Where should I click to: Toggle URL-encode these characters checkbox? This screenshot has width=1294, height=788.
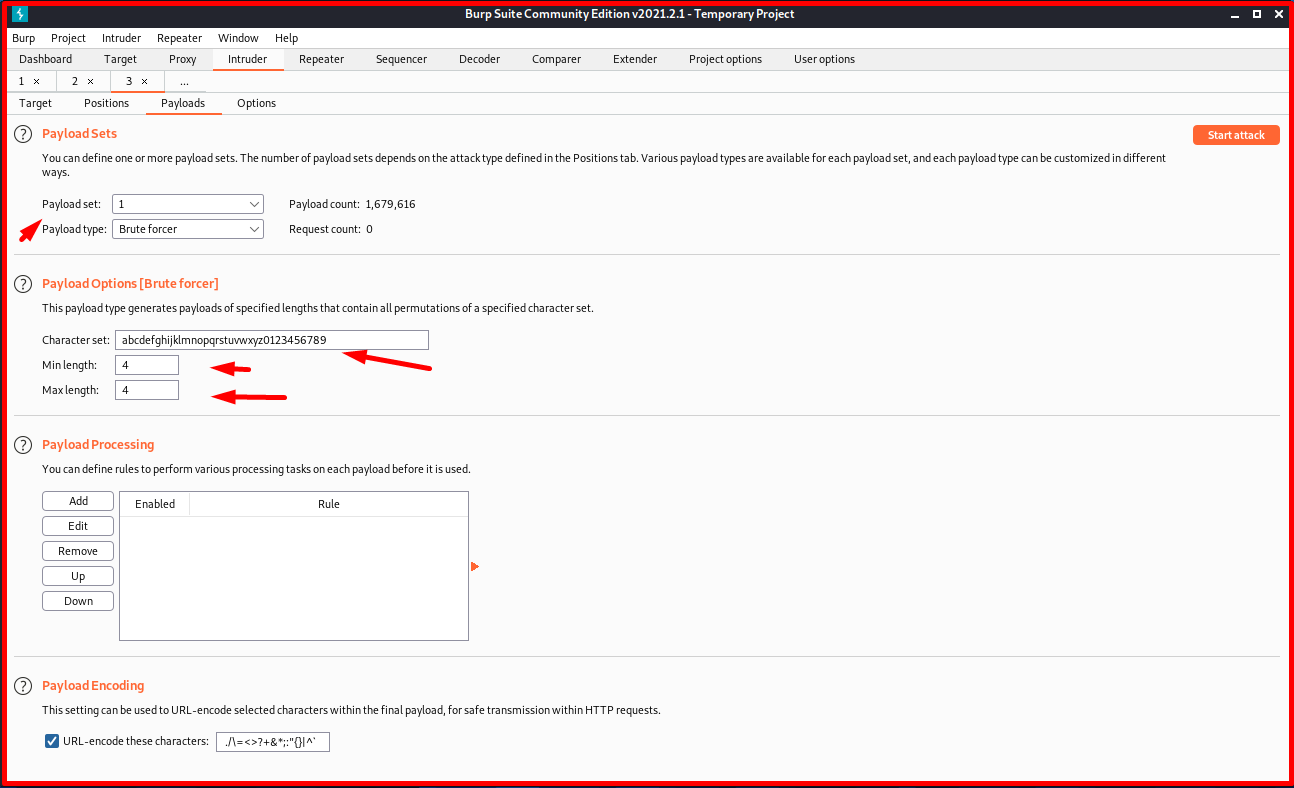click(52, 741)
